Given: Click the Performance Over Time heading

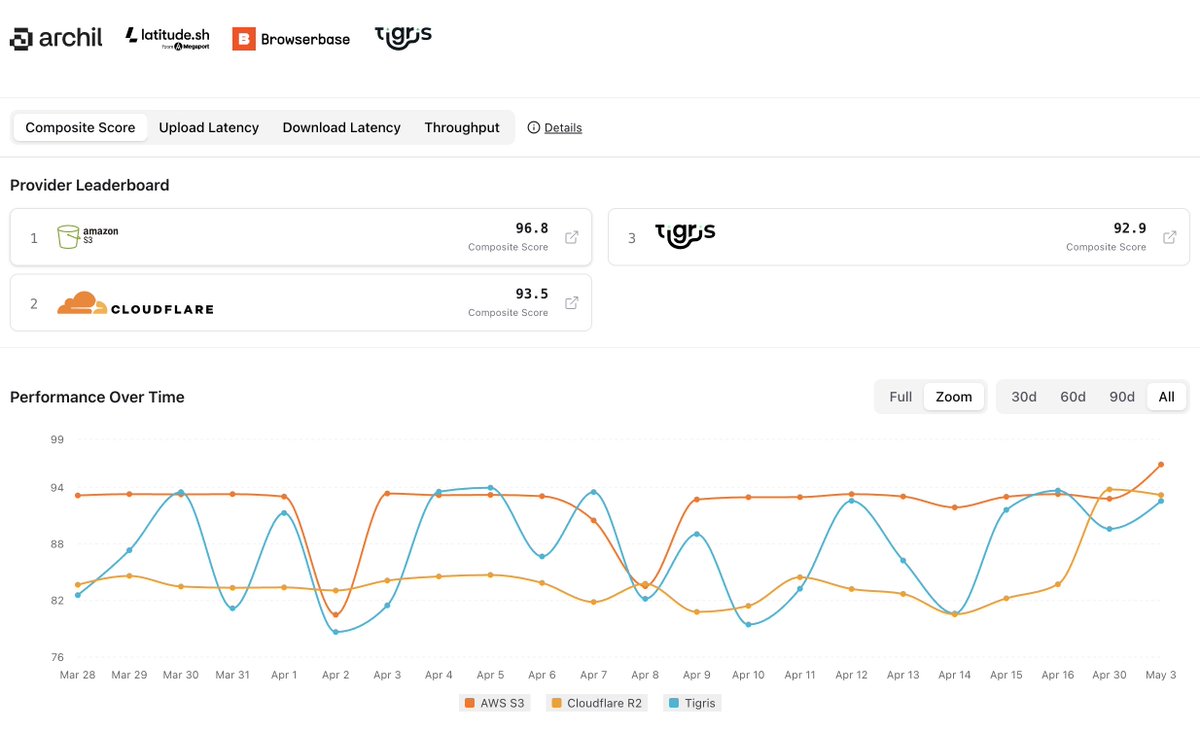Looking at the screenshot, I should click(97, 397).
